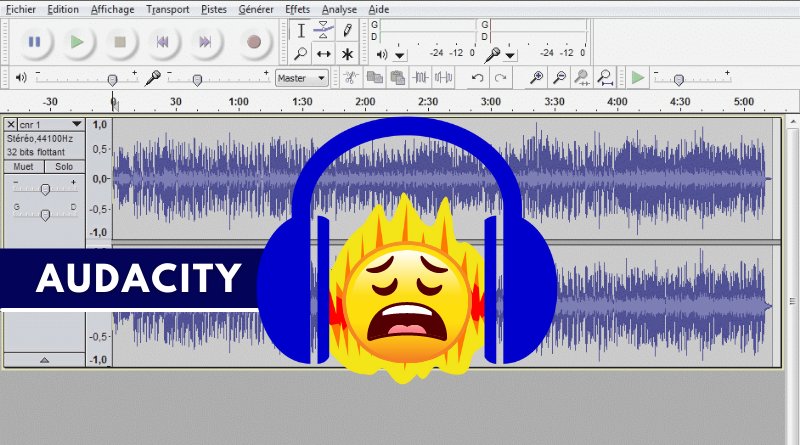Expand the input meter microphone dropdown arrow
The height and width of the screenshot is (445, 800).
tap(510, 53)
